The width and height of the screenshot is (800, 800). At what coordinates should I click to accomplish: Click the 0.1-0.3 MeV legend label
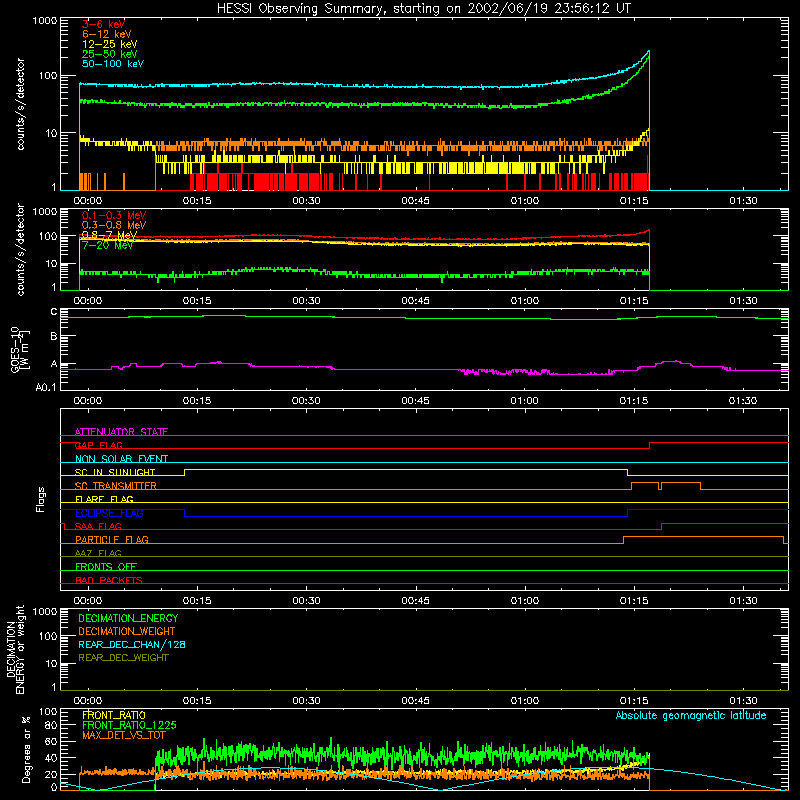(x=114, y=215)
